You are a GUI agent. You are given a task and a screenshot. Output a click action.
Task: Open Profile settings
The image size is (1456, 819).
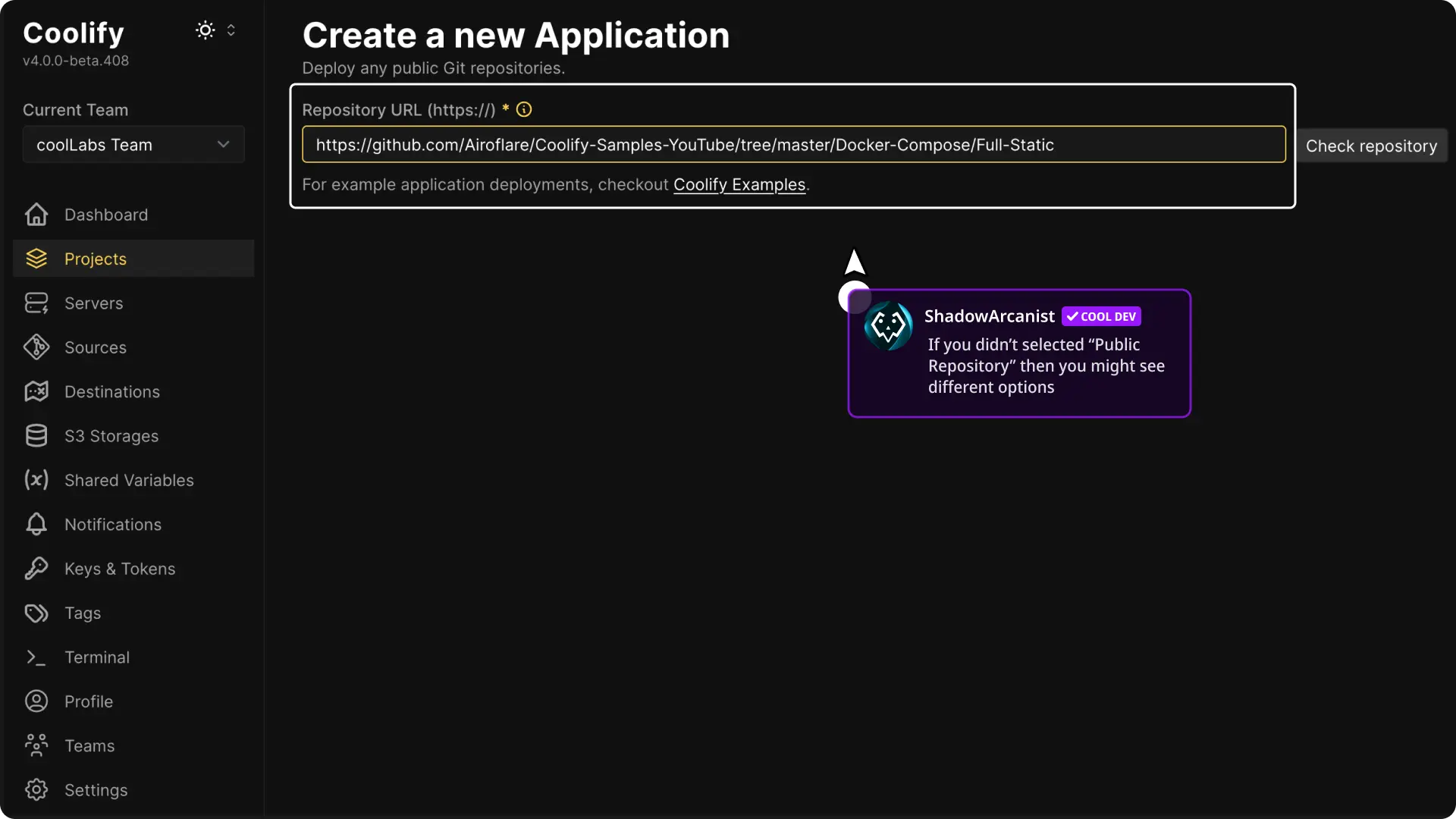[x=88, y=701]
